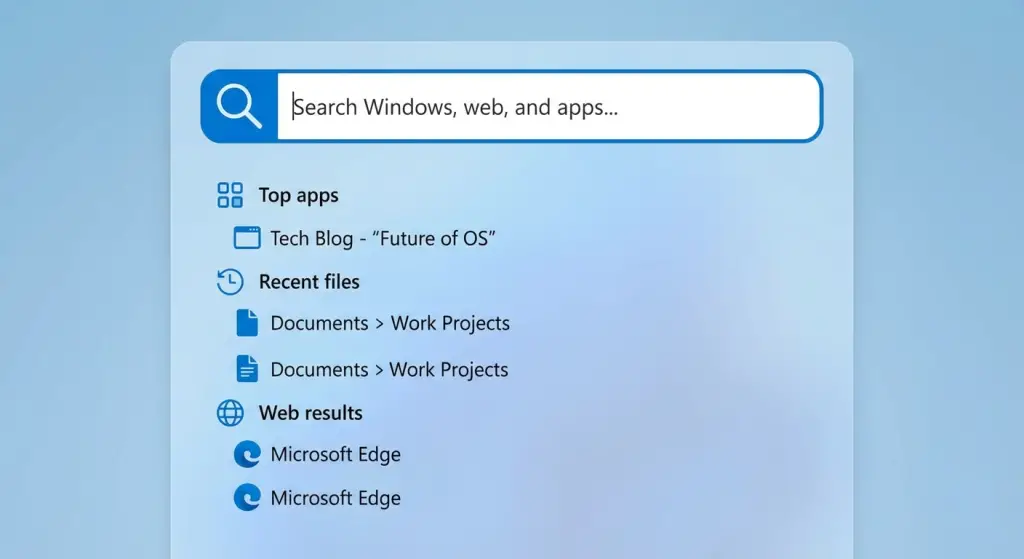The height and width of the screenshot is (559, 1024).
Task: Click the Recent files clock history icon
Action: (230, 282)
